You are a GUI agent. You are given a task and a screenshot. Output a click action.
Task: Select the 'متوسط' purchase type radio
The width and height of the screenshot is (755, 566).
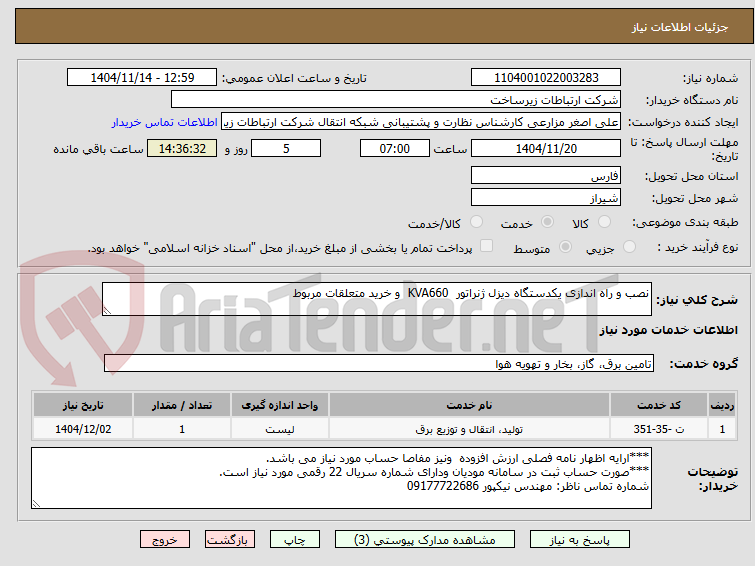pos(565,247)
